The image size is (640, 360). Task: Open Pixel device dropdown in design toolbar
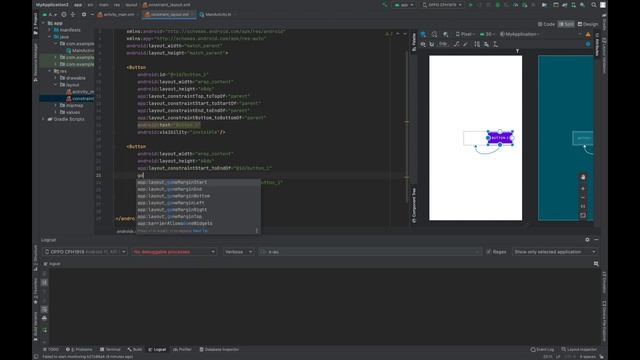point(466,34)
